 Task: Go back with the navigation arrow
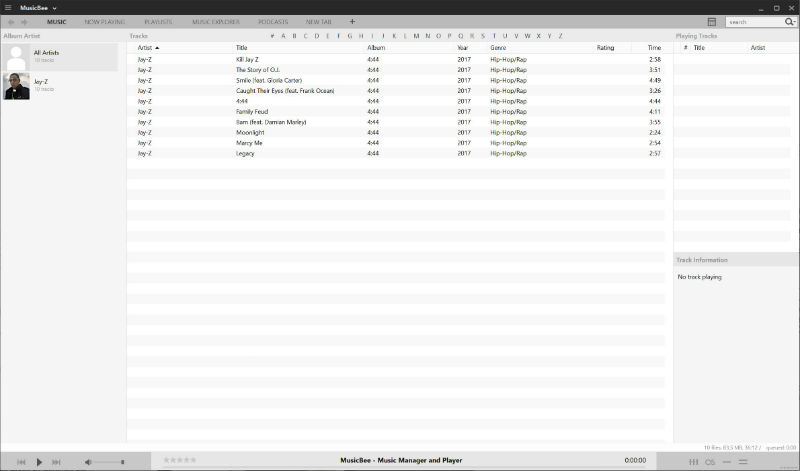pos(11,22)
